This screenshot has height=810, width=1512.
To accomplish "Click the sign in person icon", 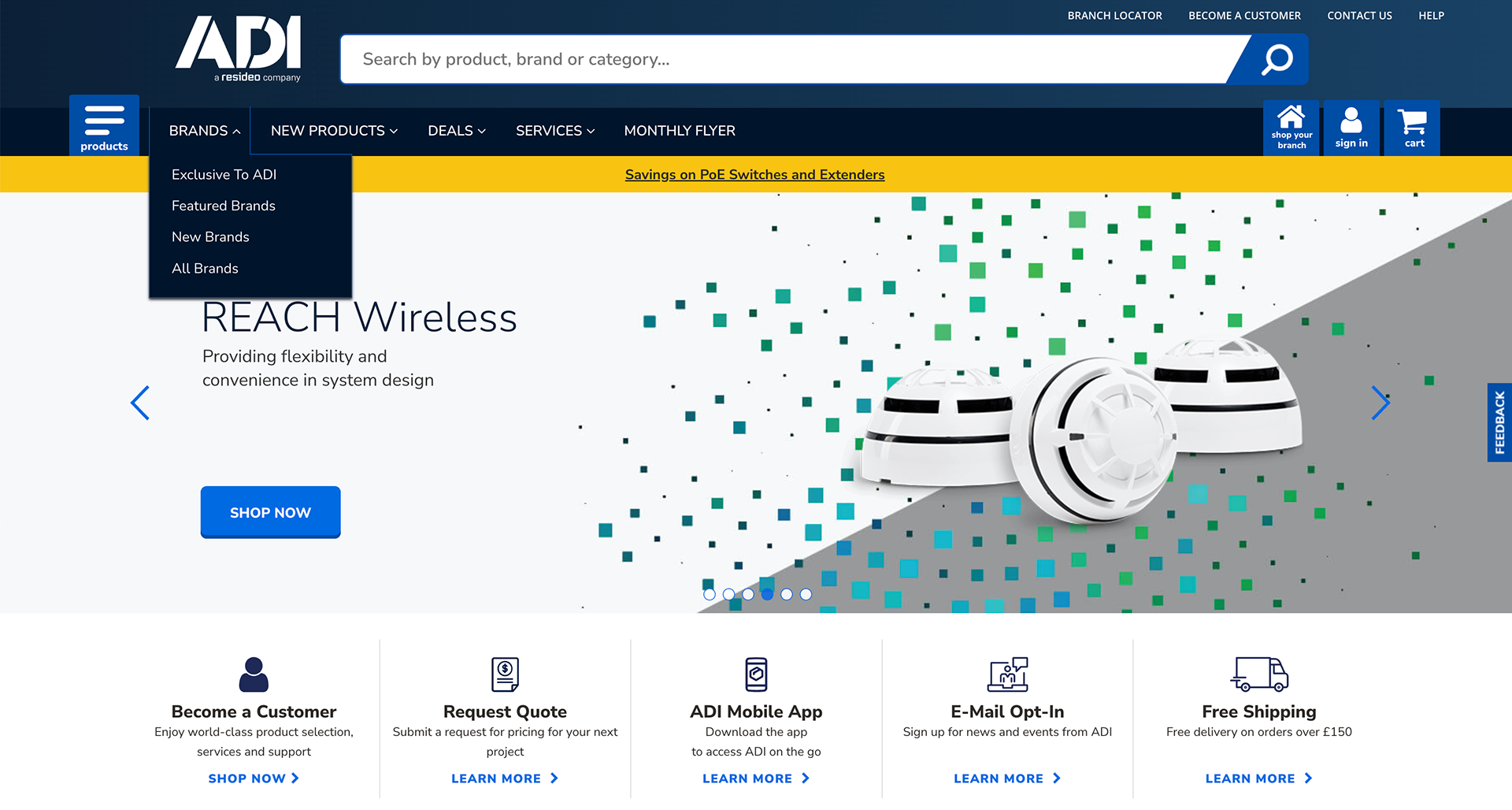I will [1351, 128].
